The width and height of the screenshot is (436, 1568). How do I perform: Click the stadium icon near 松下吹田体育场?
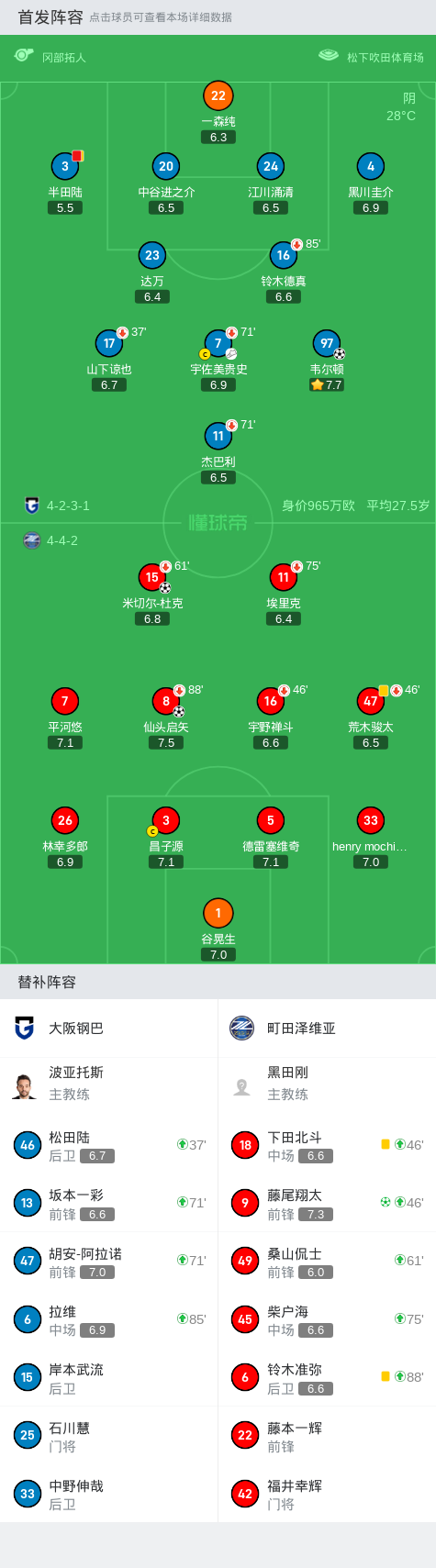[329, 56]
